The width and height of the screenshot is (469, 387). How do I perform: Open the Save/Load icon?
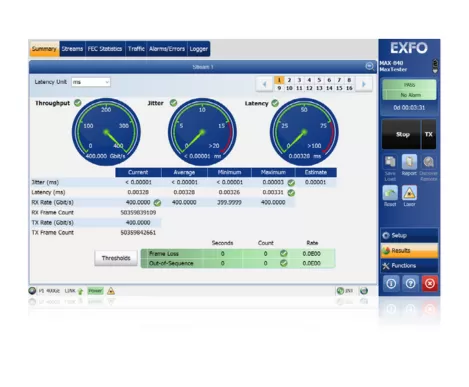tap(390, 162)
